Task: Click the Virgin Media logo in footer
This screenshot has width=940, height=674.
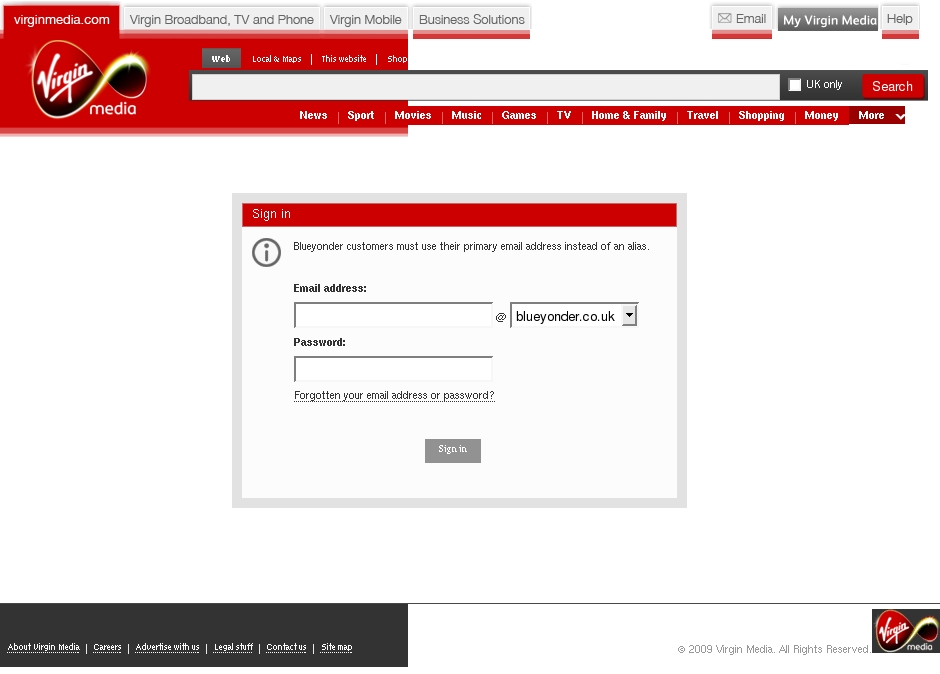Action: click(906, 631)
